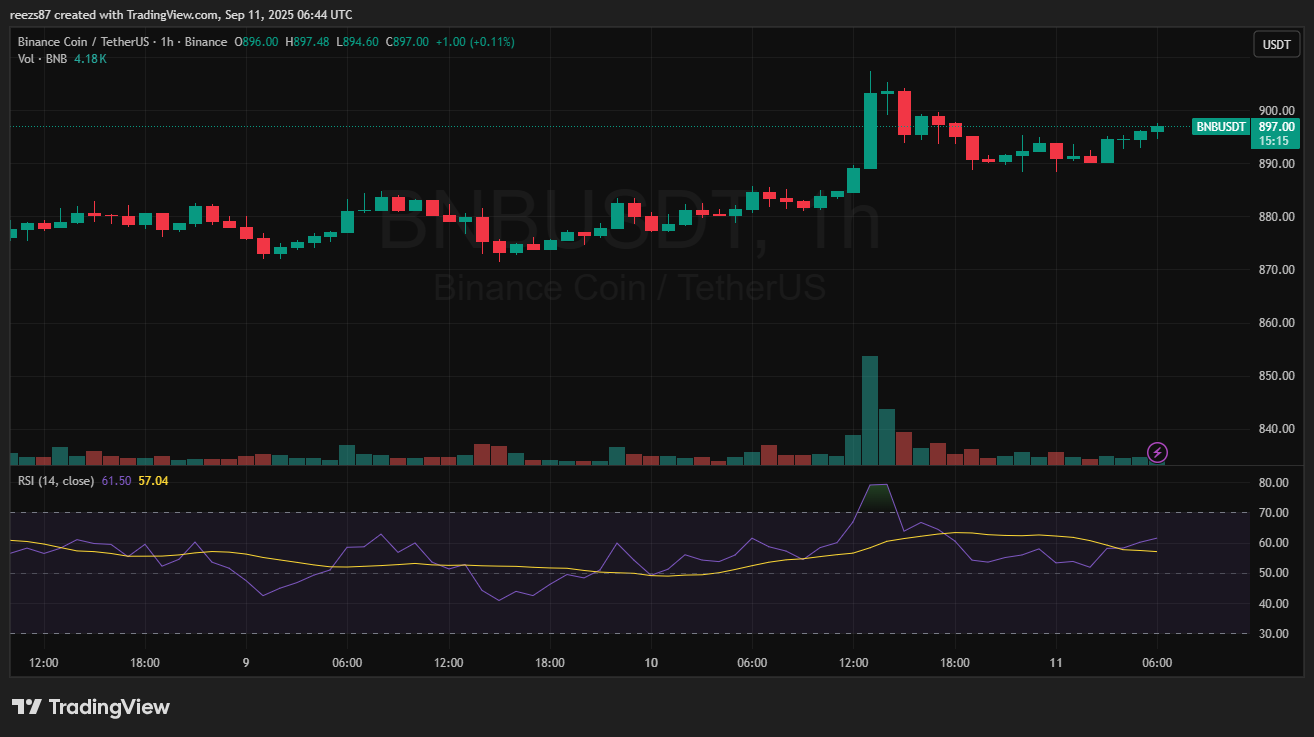Click the 850.00 price axis label

(1276, 376)
